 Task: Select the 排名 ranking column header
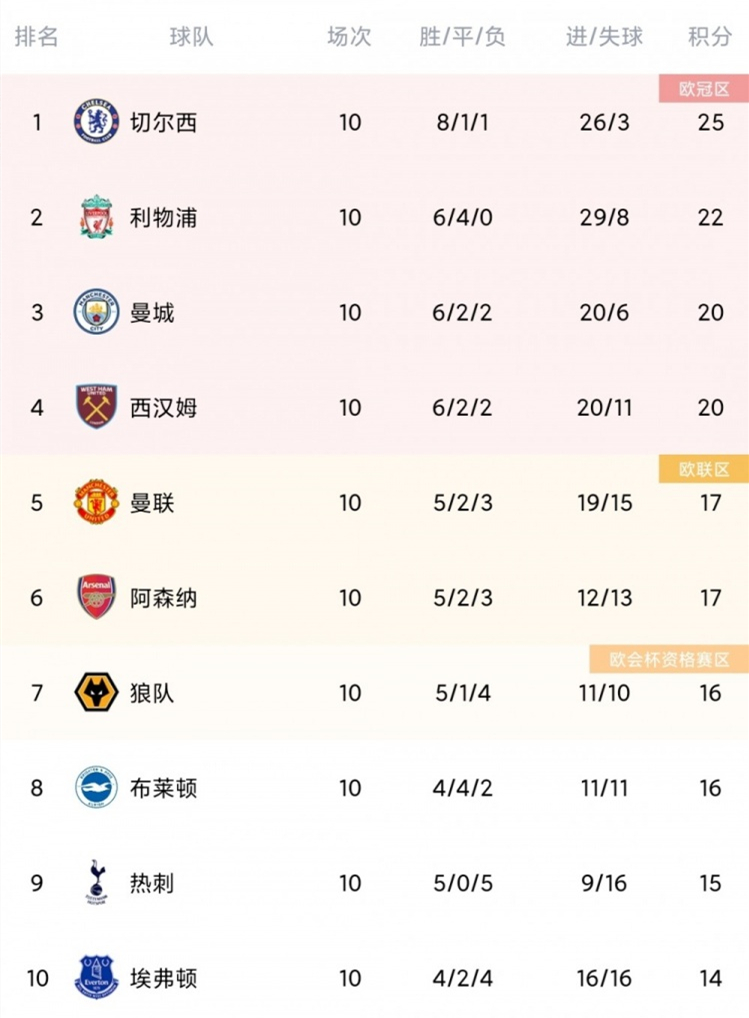(36, 37)
